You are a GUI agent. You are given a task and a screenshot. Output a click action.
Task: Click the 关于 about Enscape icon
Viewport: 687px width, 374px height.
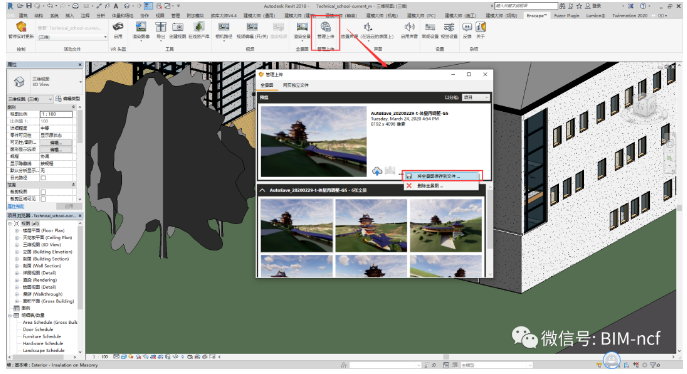click(481, 27)
